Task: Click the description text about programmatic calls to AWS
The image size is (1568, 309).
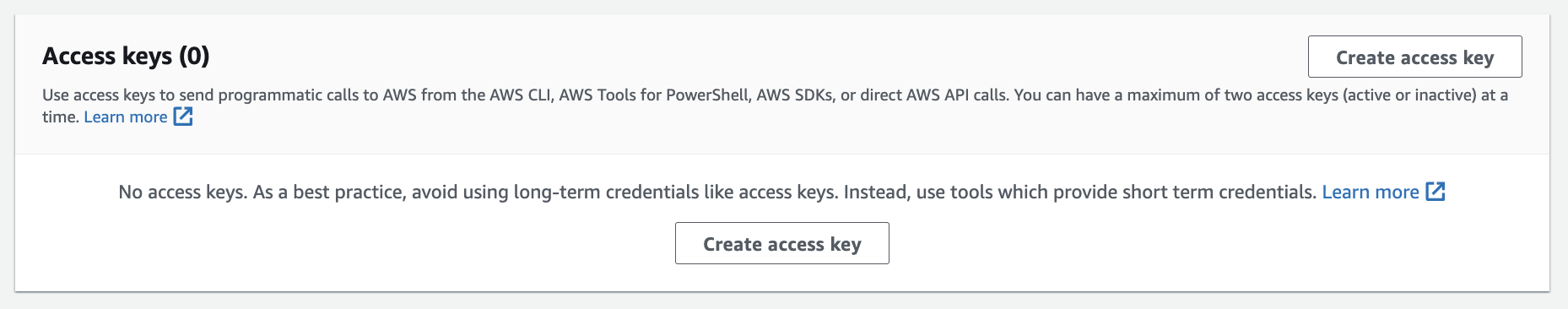Action: click(x=775, y=106)
